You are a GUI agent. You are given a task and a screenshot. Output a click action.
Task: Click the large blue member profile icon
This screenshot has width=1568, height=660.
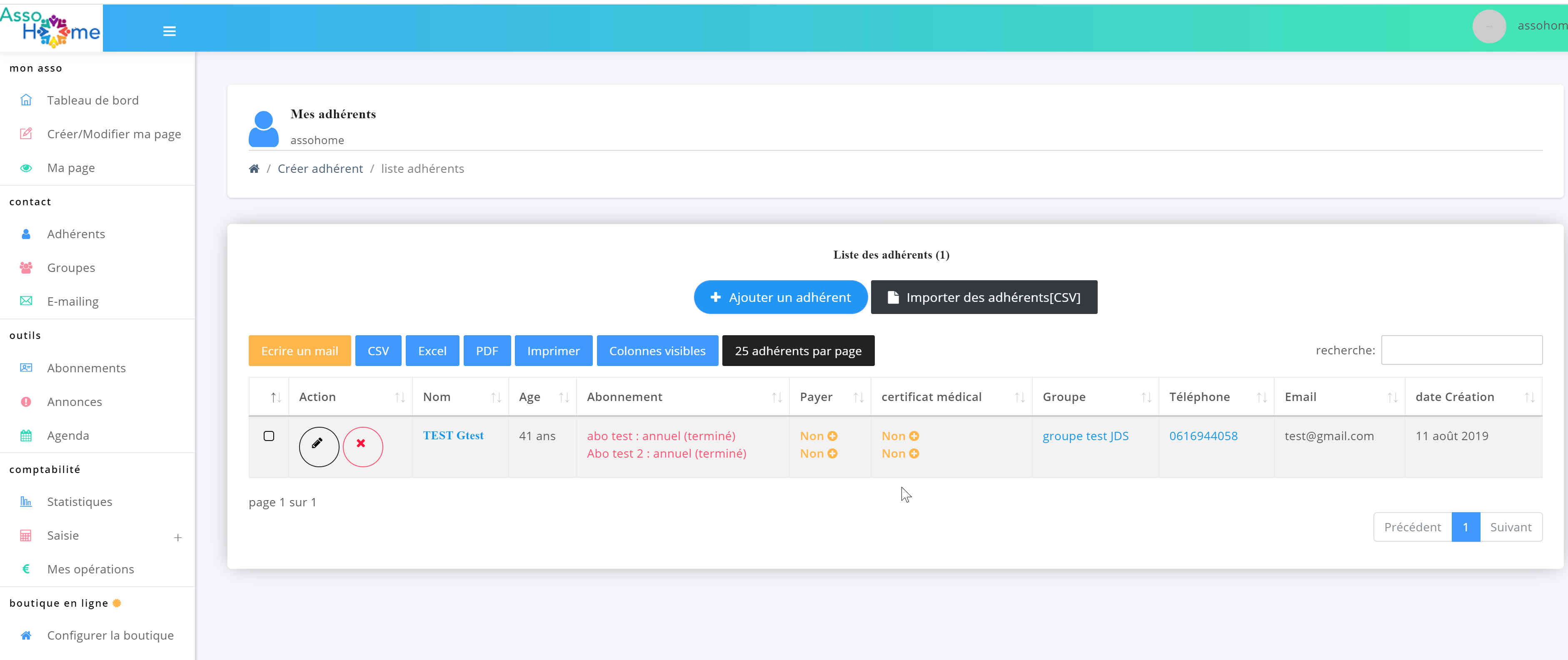(x=264, y=128)
